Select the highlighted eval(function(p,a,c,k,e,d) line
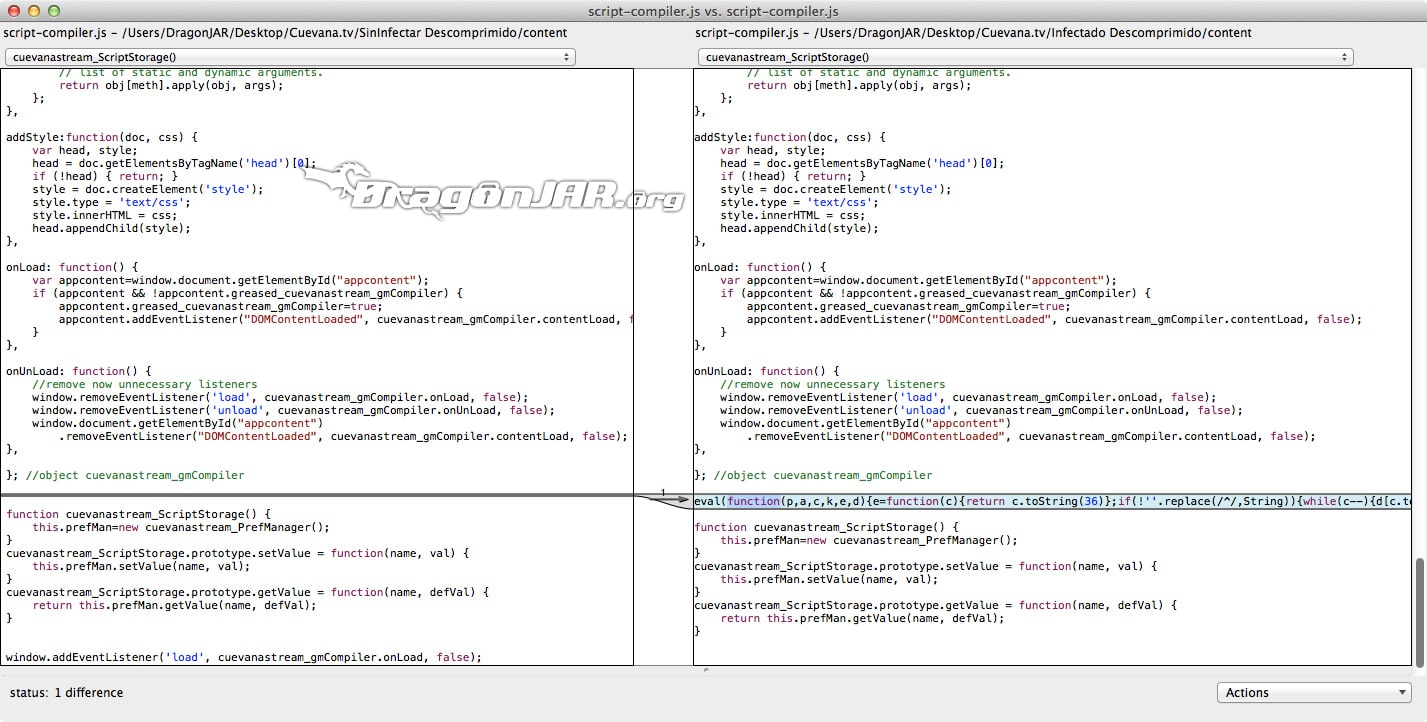 pos(1050,501)
